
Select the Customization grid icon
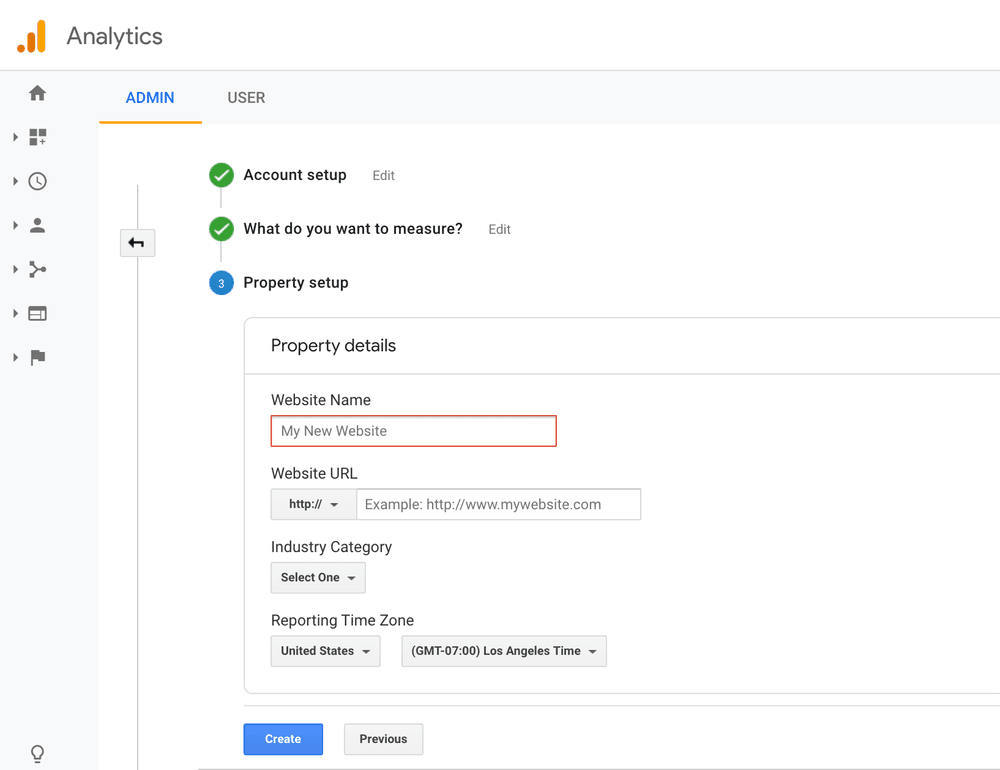(x=37, y=137)
